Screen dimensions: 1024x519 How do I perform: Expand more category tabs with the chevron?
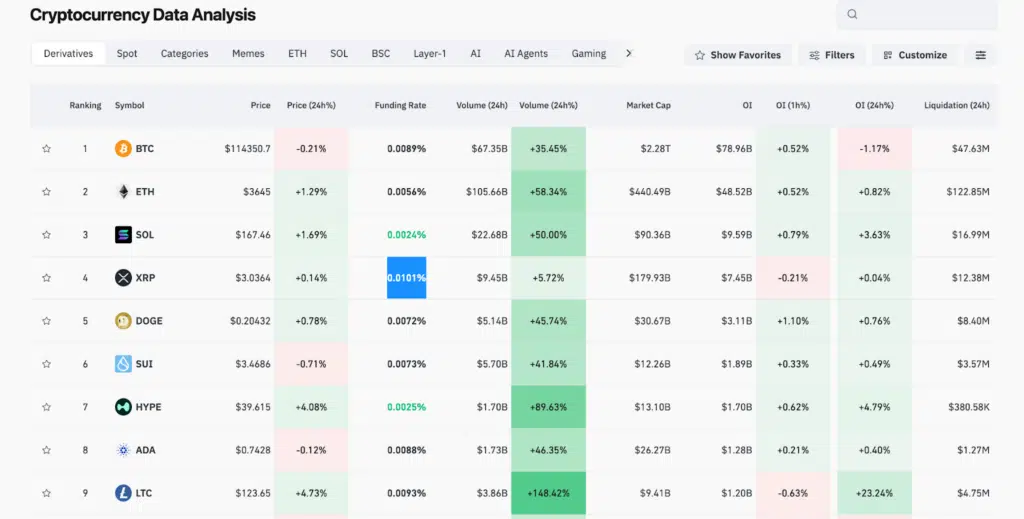tap(629, 54)
